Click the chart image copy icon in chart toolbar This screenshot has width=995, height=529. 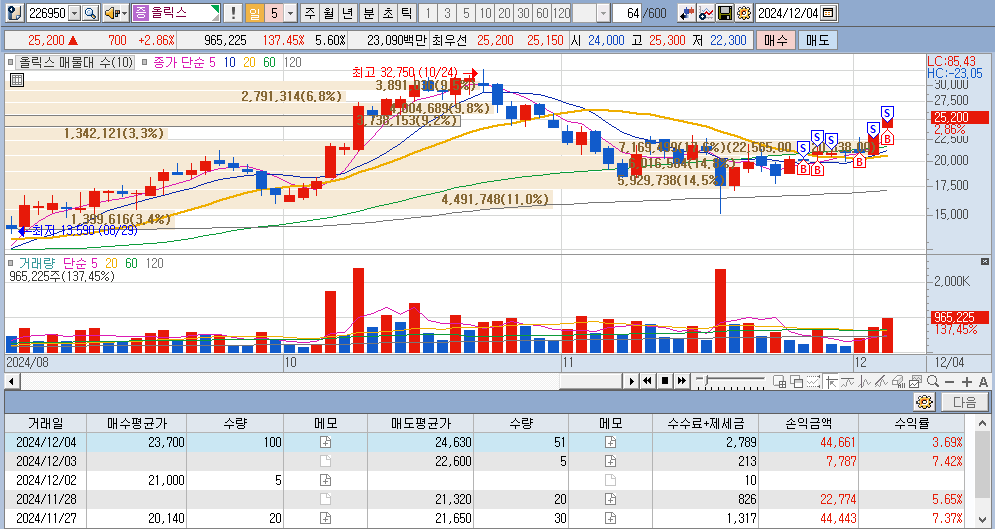(915, 381)
